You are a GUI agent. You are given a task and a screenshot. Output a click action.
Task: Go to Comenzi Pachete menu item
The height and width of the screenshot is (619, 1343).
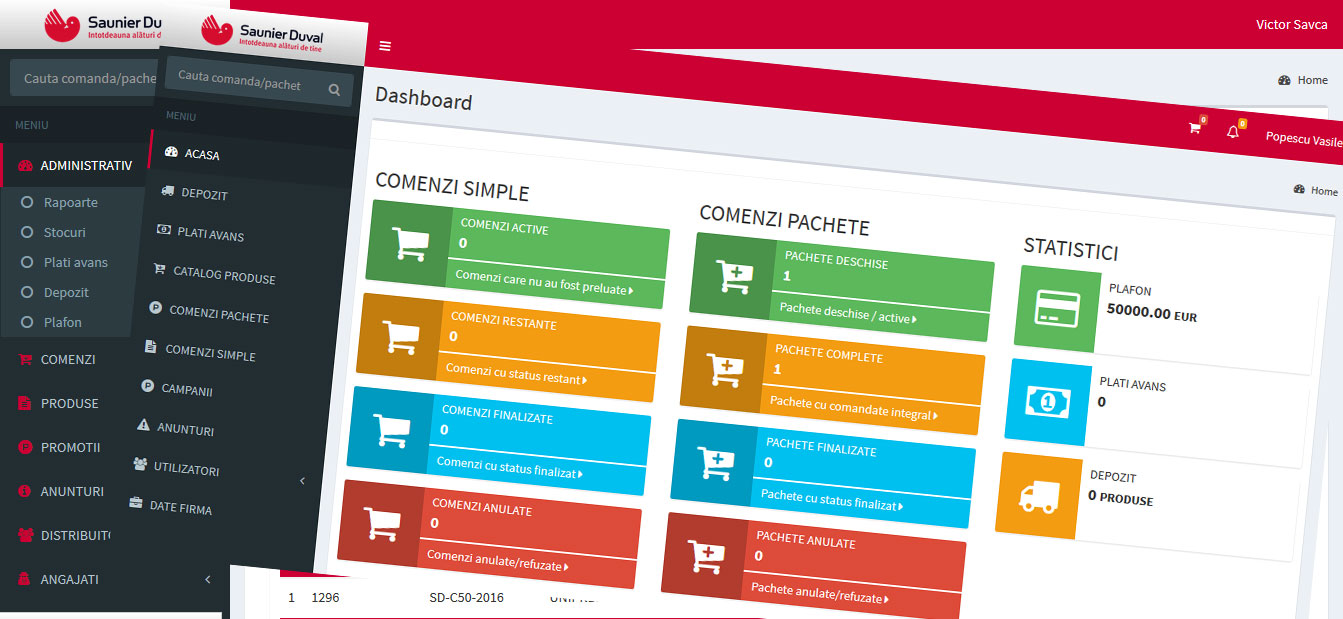pyautogui.click(x=218, y=314)
